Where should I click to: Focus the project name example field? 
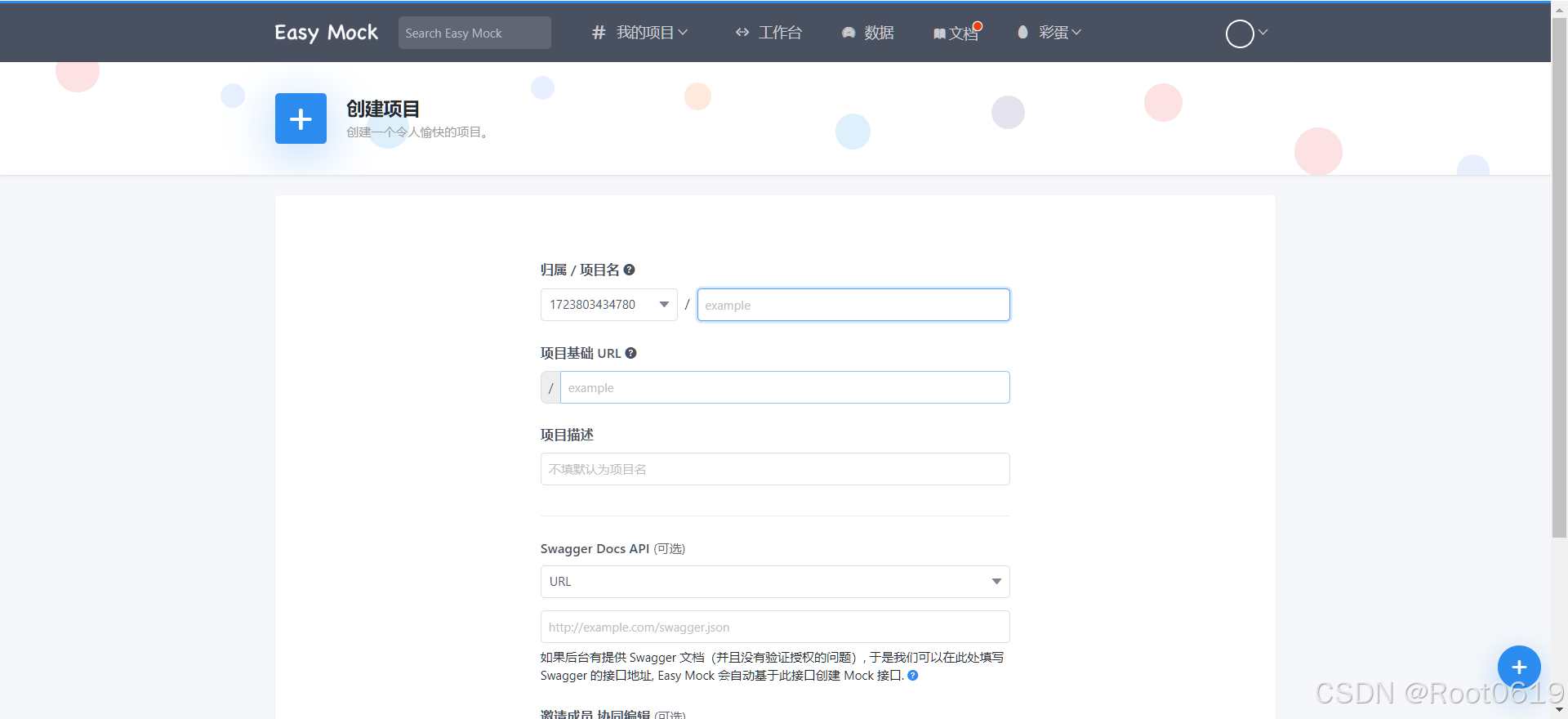853,305
